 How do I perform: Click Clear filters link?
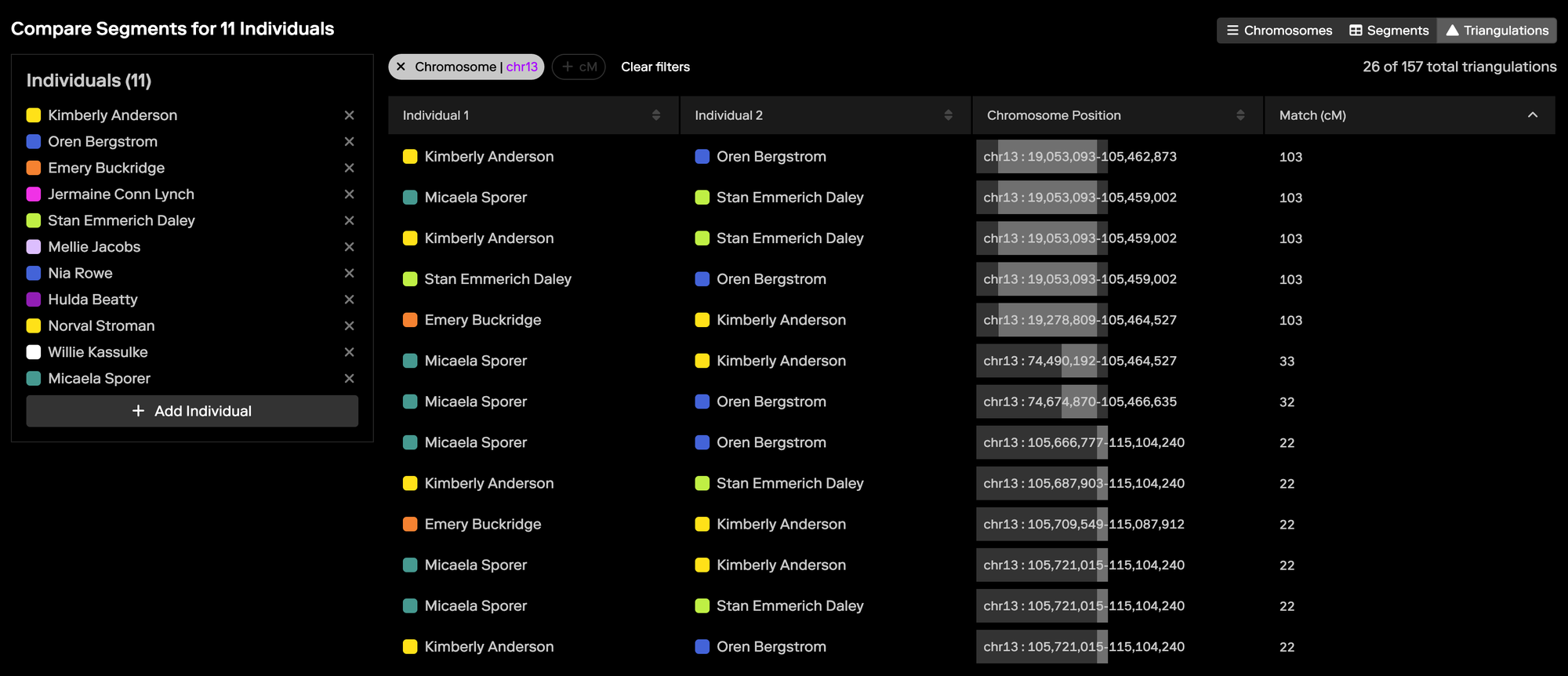pos(655,67)
